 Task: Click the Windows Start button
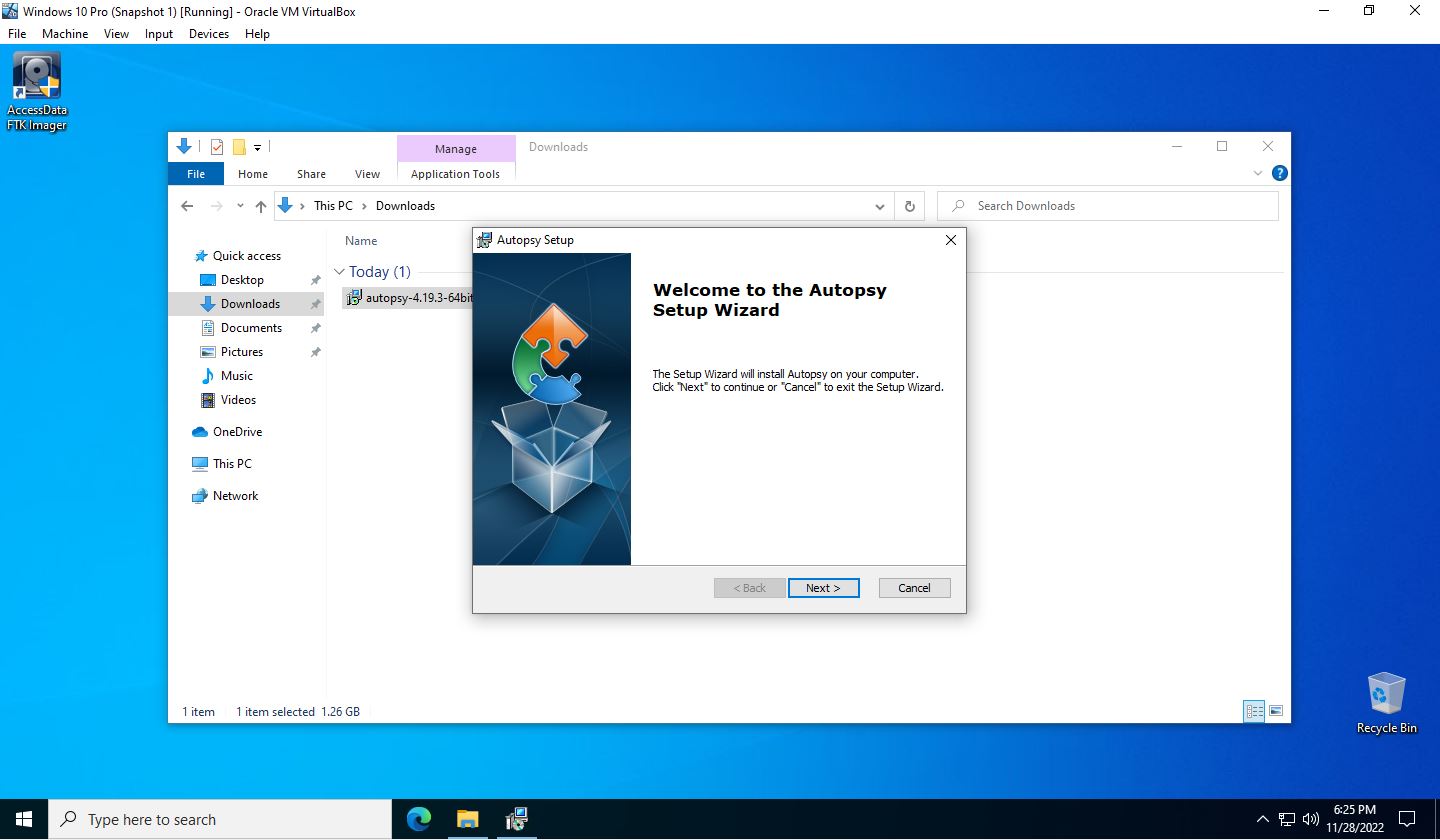click(24, 819)
